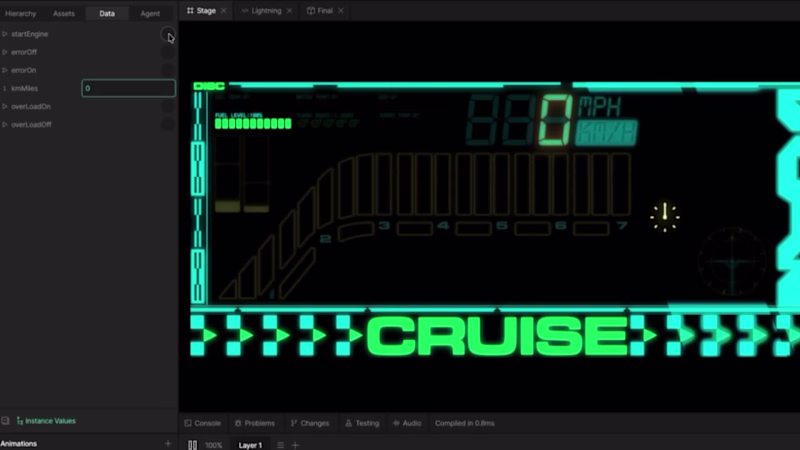Fire the errorOff trigger button

167,52
